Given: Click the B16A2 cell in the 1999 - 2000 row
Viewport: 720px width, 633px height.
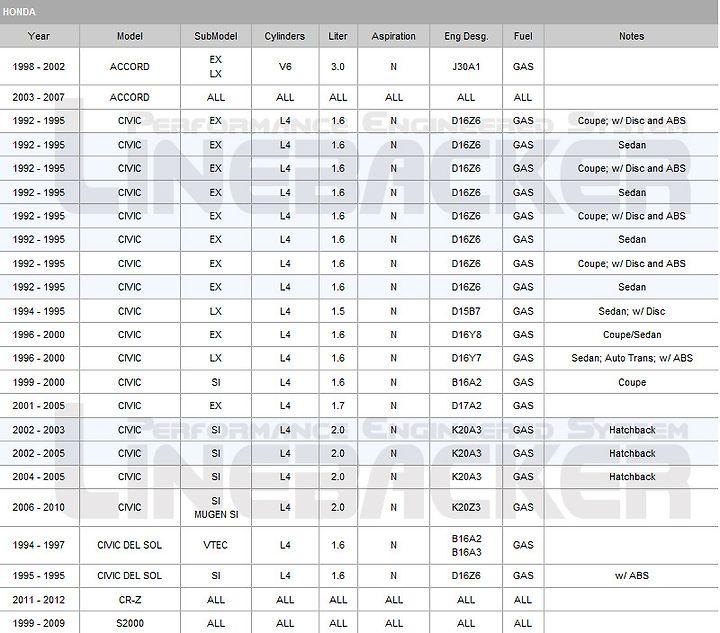Looking at the screenshot, I should (x=466, y=382).
